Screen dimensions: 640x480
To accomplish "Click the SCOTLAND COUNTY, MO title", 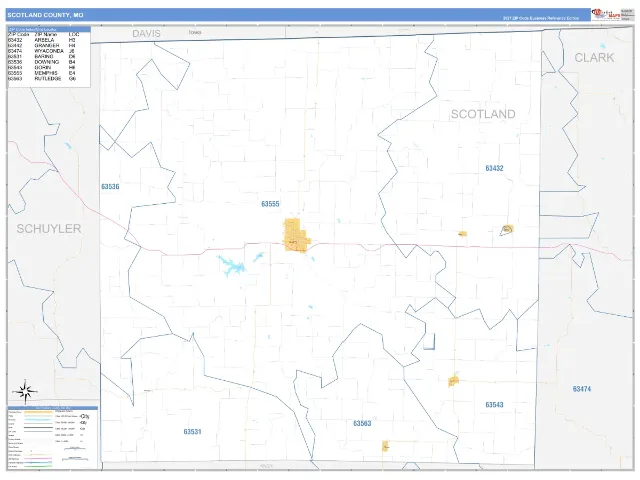I will (45, 15).
